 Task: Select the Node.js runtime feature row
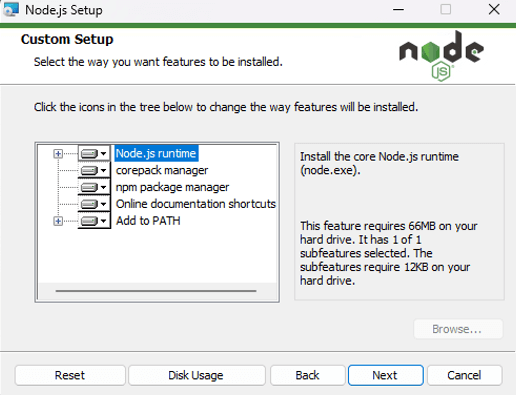tap(156, 154)
